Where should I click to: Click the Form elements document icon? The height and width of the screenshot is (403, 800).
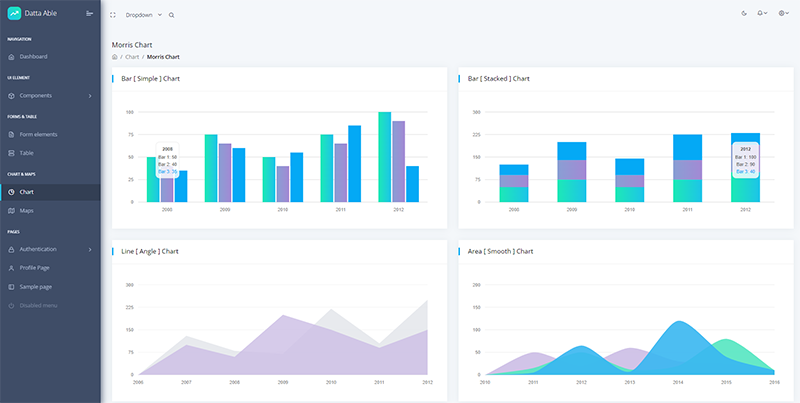click(11, 135)
